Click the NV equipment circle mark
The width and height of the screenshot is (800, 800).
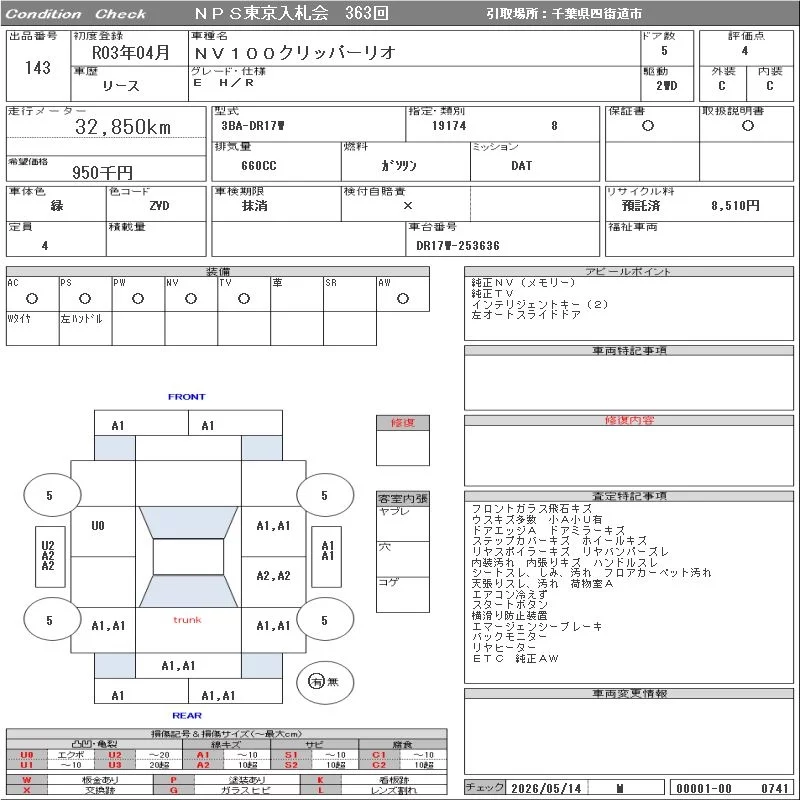point(191,298)
